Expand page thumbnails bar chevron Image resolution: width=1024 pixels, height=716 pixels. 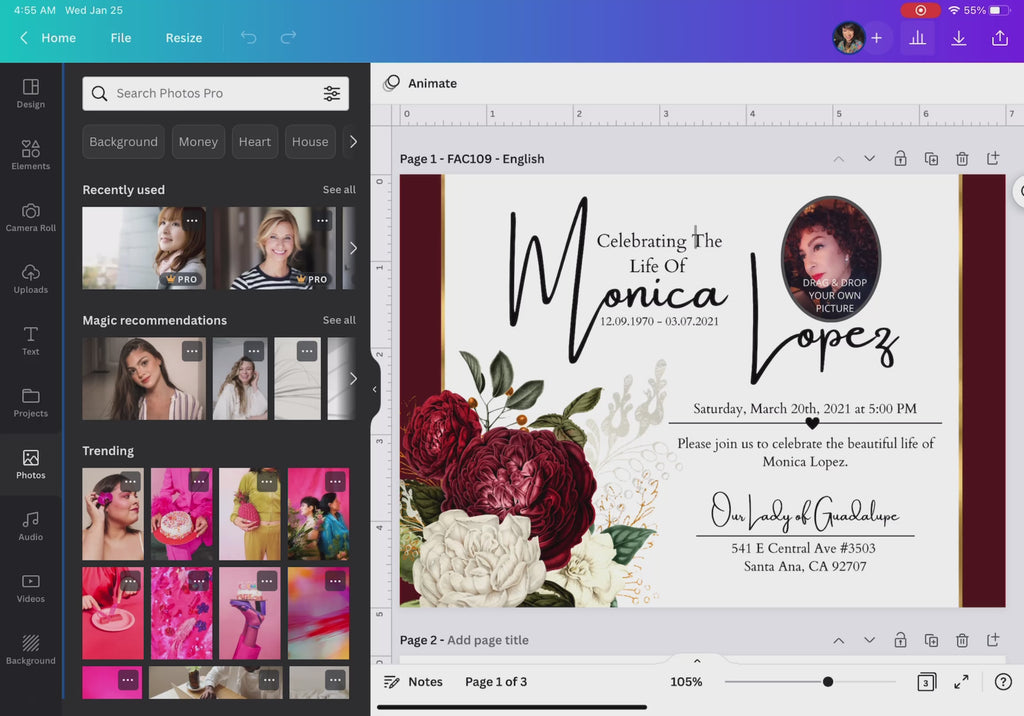coord(697,660)
